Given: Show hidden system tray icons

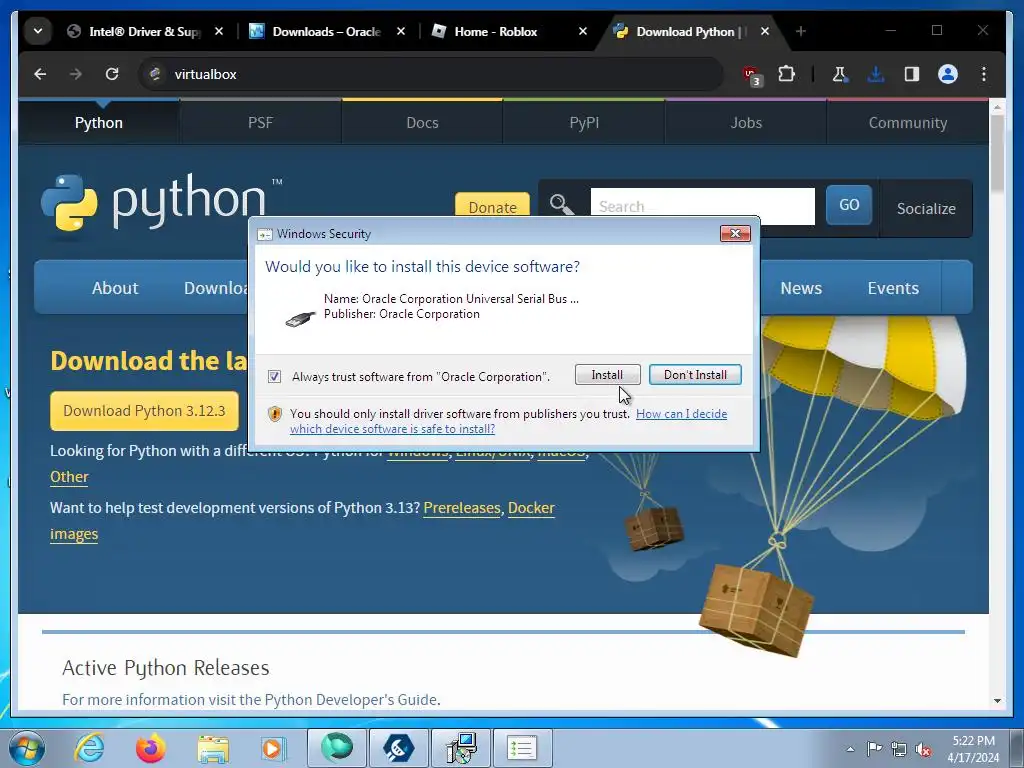Looking at the screenshot, I should click(x=850, y=749).
